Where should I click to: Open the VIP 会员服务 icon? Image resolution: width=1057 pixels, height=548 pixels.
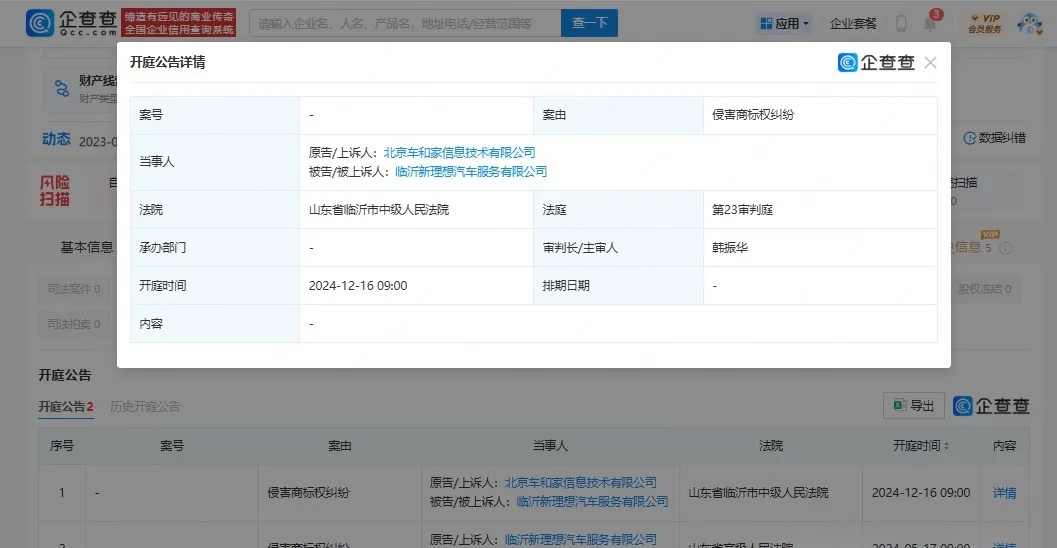point(985,23)
